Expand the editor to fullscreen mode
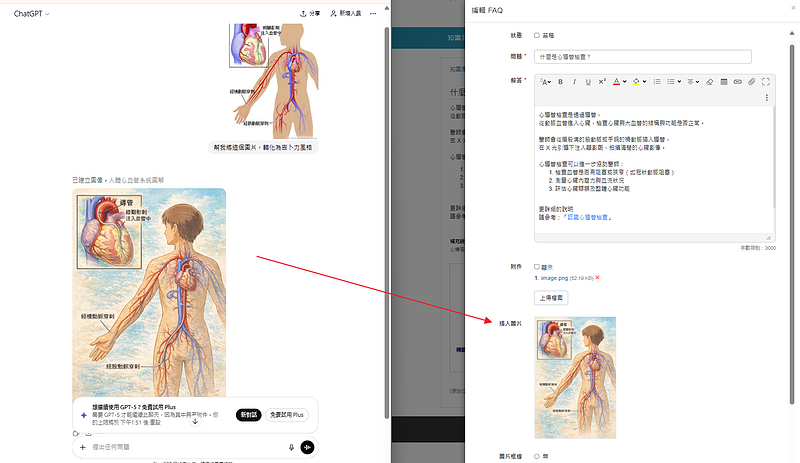Image resolution: width=800 pixels, height=463 pixels. click(x=766, y=81)
